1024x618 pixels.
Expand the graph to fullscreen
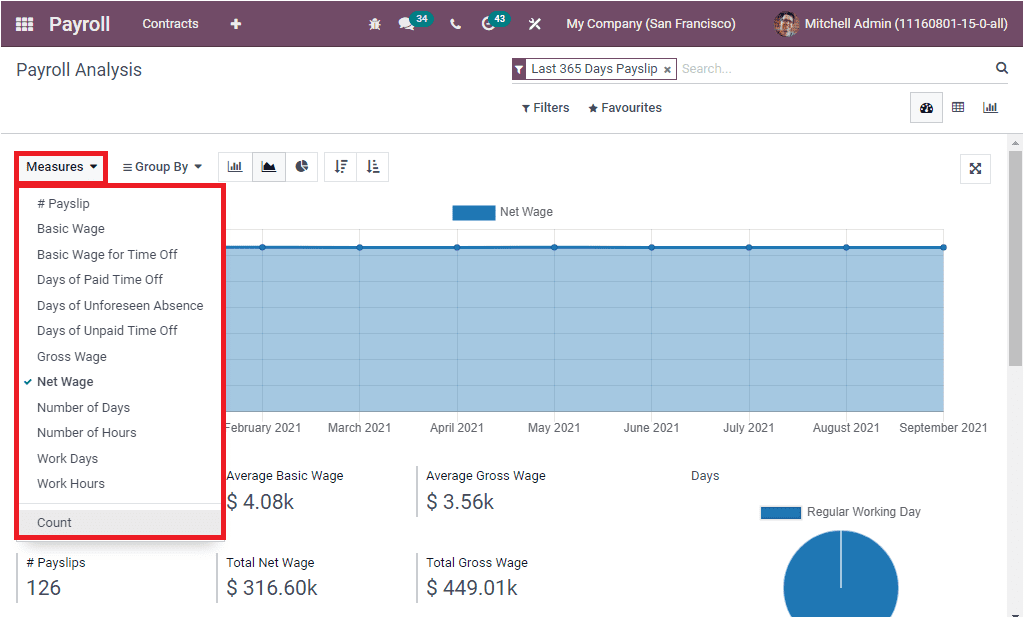click(x=975, y=169)
